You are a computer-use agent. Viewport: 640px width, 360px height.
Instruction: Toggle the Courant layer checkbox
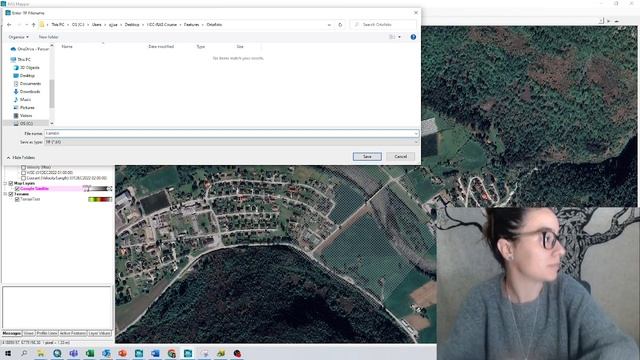pyautogui.click(x=24, y=178)
